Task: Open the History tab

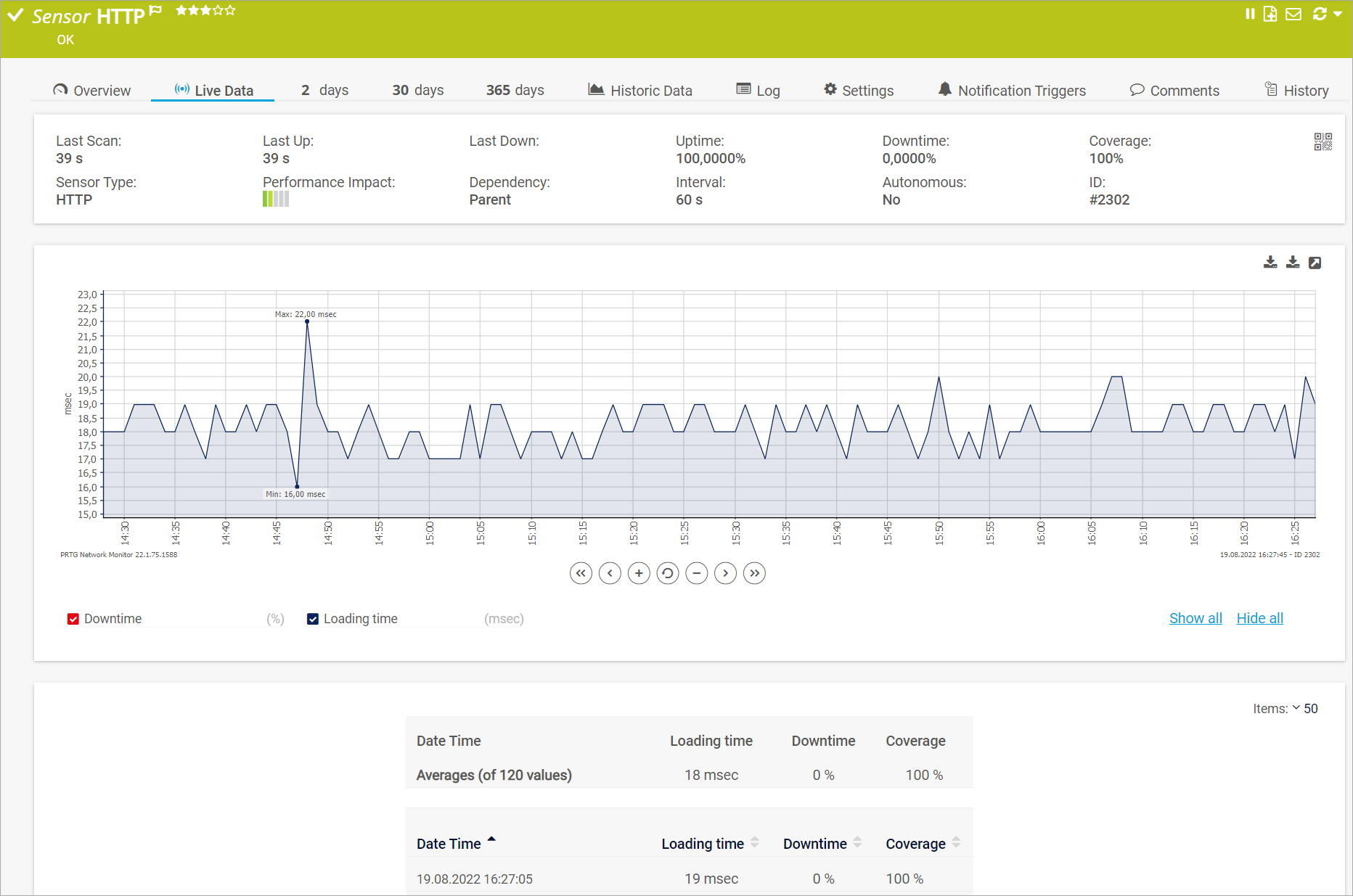Action: (1297, 90)
